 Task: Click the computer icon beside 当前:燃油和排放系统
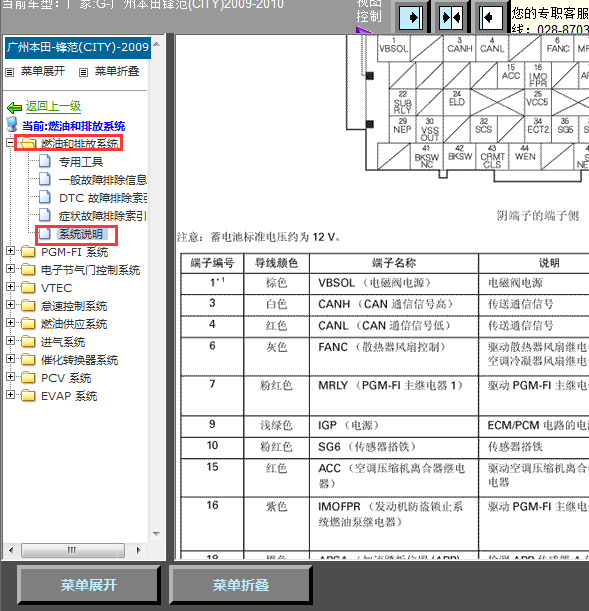(x=12, y=125)
